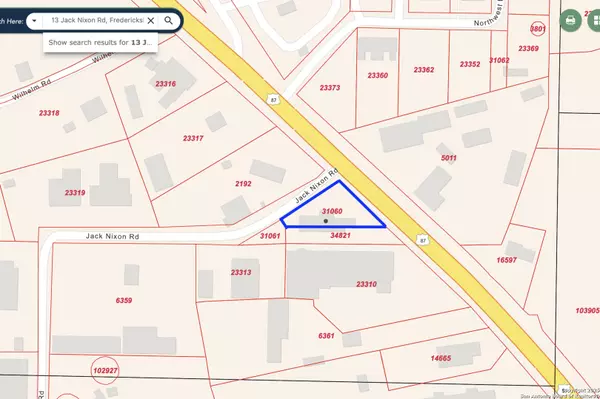Open the green grid basemap icon
The width and height of the screenshot is (600, 399).
(x=595, y=20)
